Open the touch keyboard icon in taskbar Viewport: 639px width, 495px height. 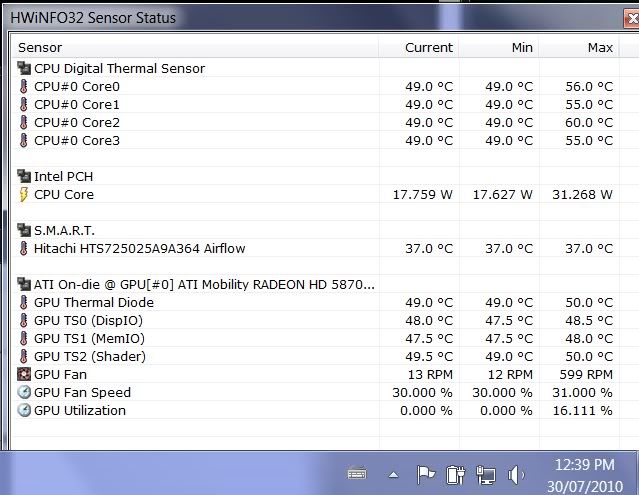(x=357, y=473)
